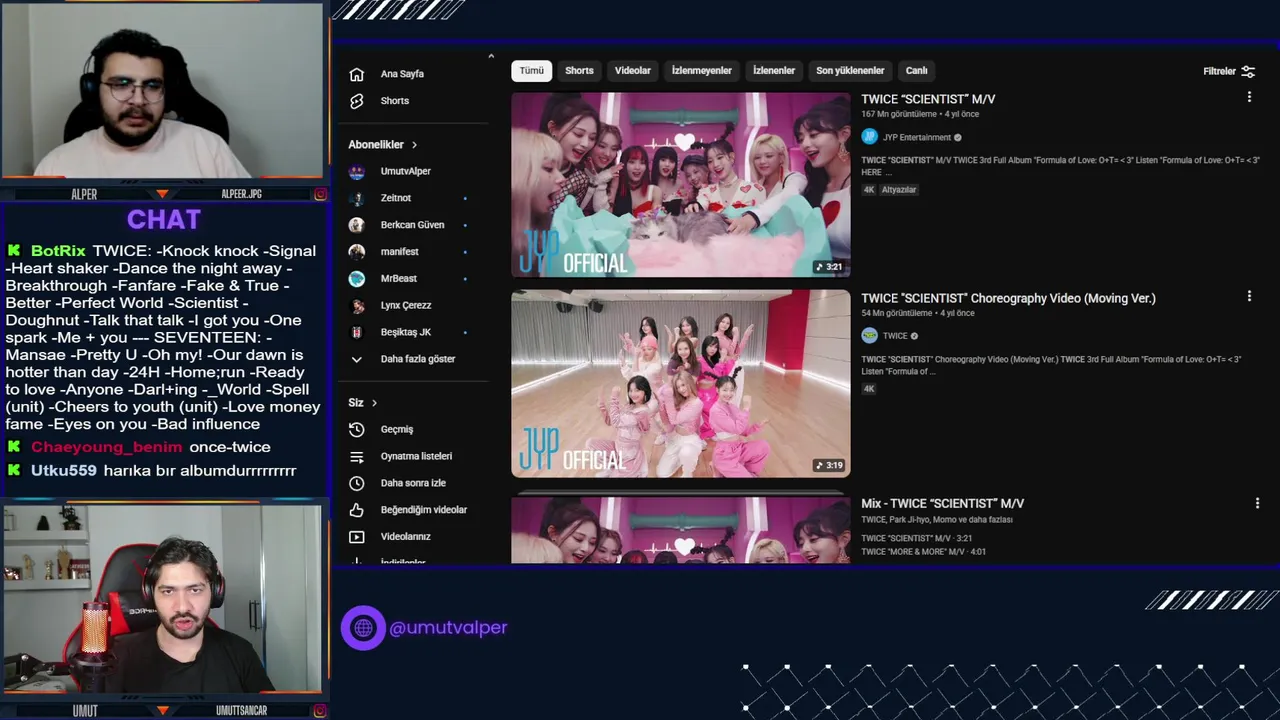Click 4K badge under choreography video
The image size is (1280, 720).
(x=869, y=389)
